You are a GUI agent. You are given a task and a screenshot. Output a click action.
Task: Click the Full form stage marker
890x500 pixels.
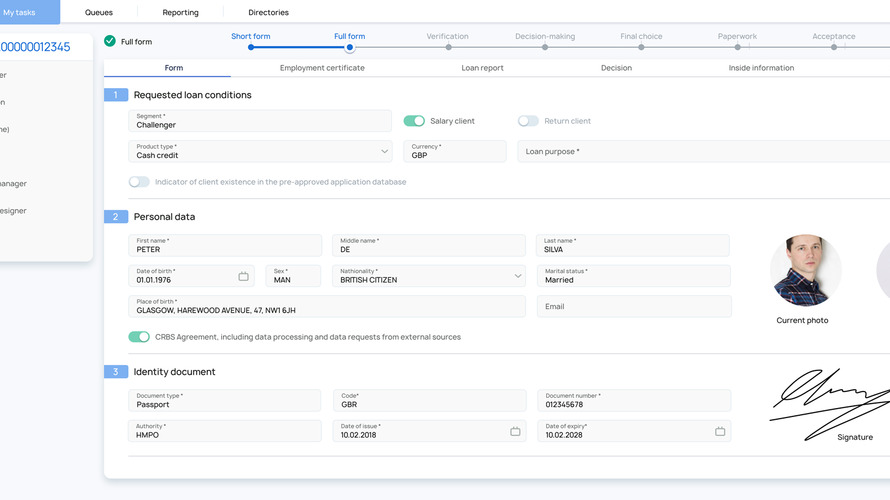pyautogui.click(x=350, y=47)
